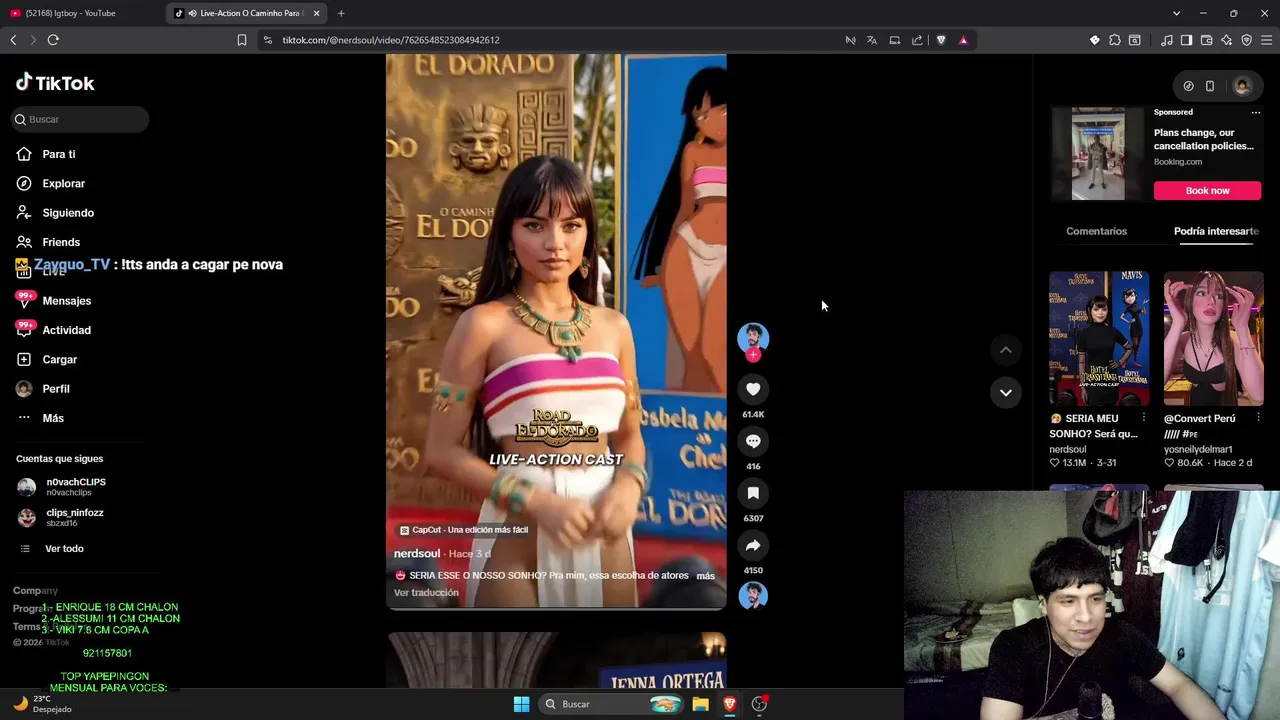Open sponsored ad options three dots

click(x=1256, y=112)
